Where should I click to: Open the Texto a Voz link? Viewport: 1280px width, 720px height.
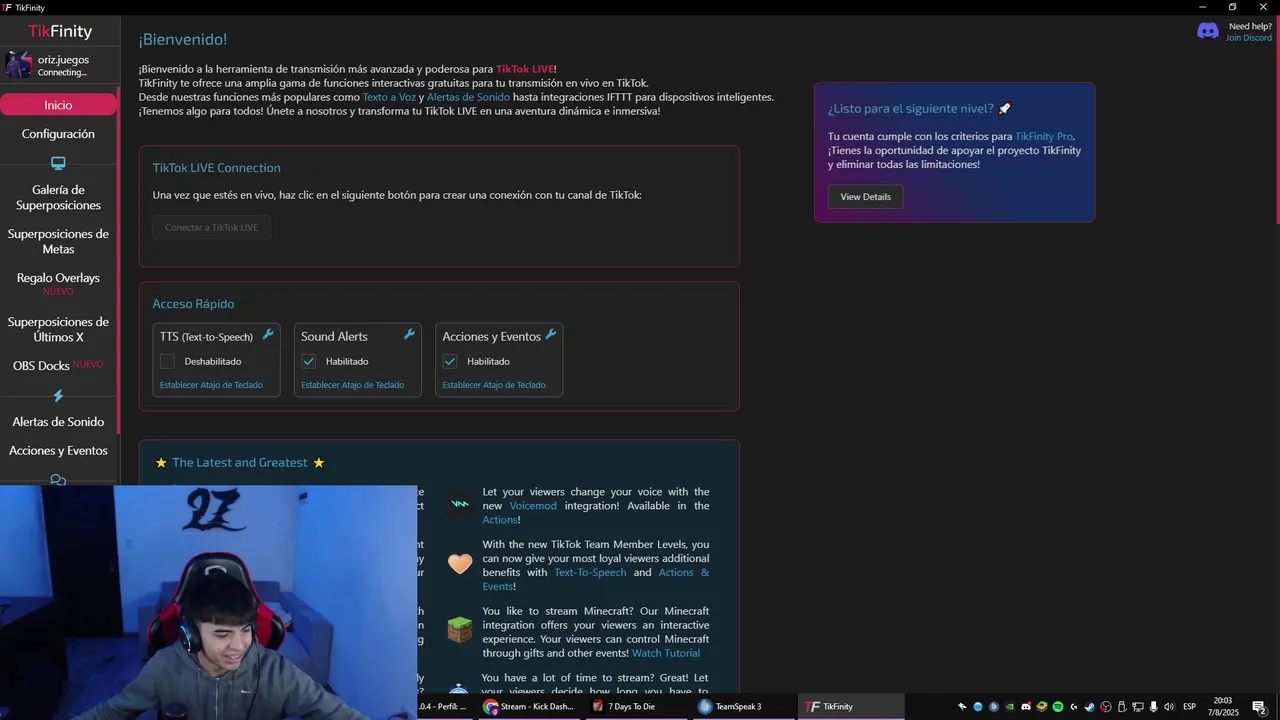[389, 97]
